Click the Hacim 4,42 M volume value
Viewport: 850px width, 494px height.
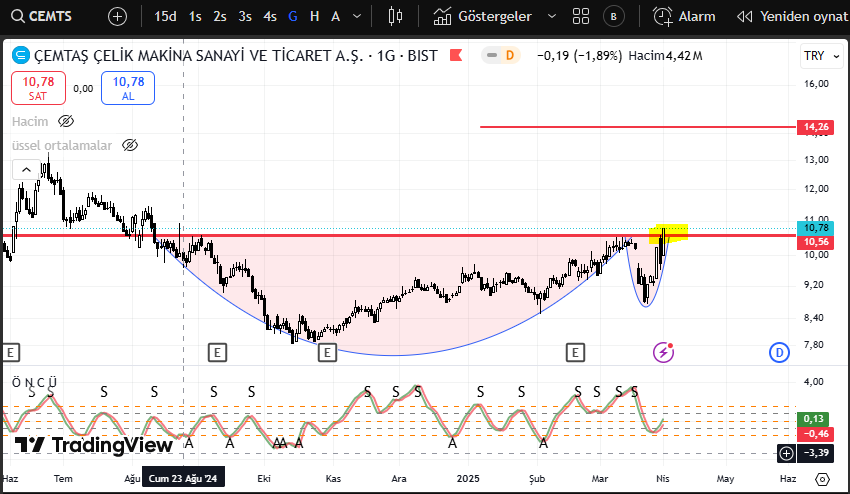pos(665,55)
